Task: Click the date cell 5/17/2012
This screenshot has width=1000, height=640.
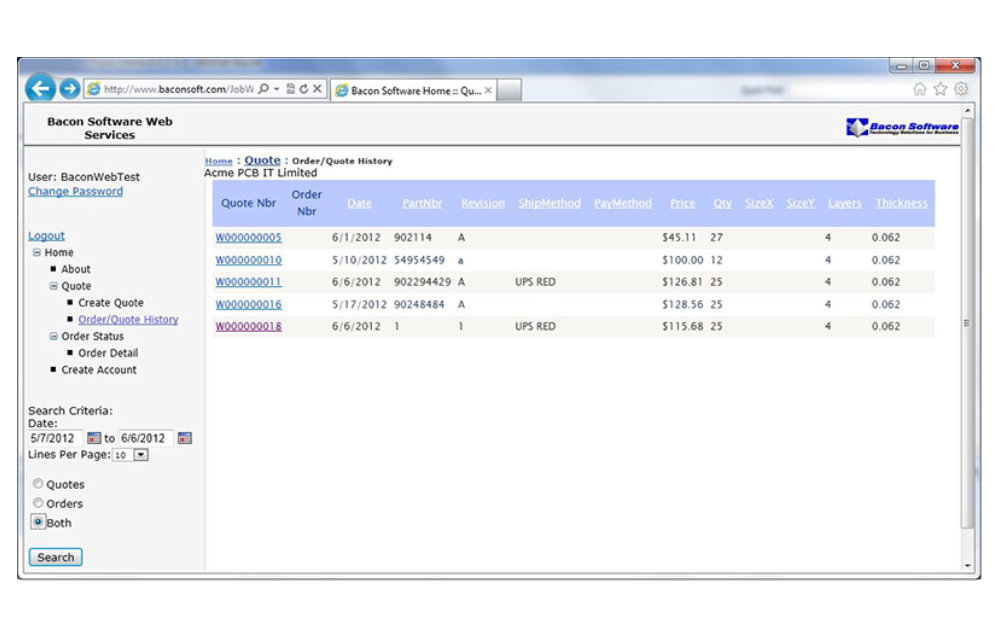Action: coord(359,305)
